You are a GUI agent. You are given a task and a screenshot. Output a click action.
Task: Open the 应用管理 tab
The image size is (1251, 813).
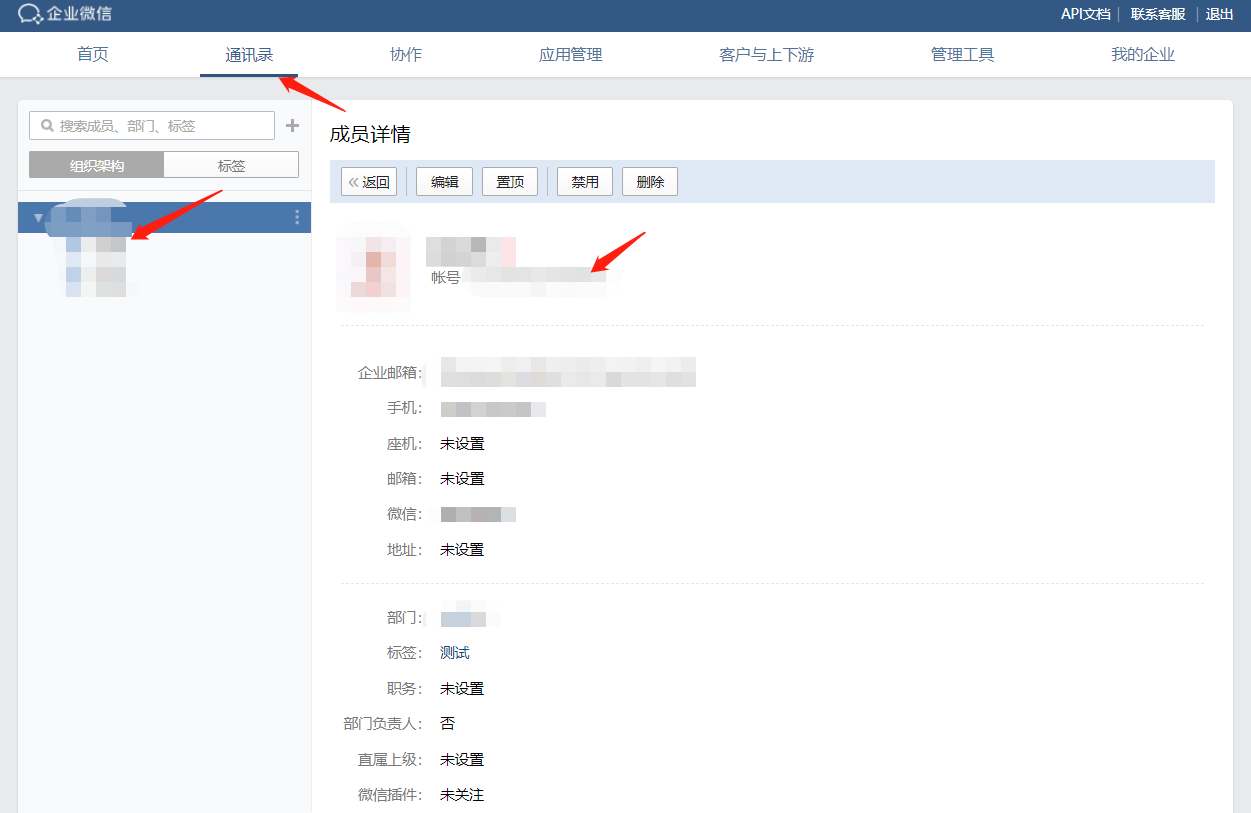pyautogui.click(x=570, y=55)
